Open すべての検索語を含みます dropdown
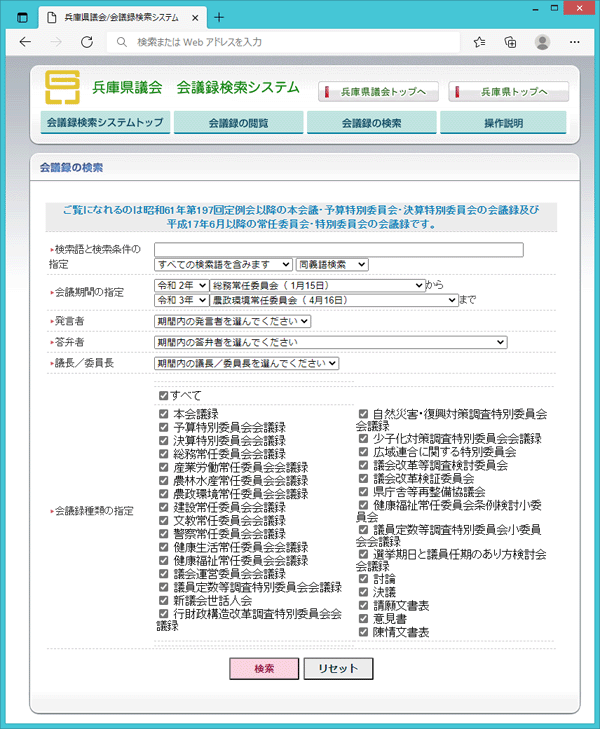Screen dimensions: 600x729 click(x=223, y=265)
